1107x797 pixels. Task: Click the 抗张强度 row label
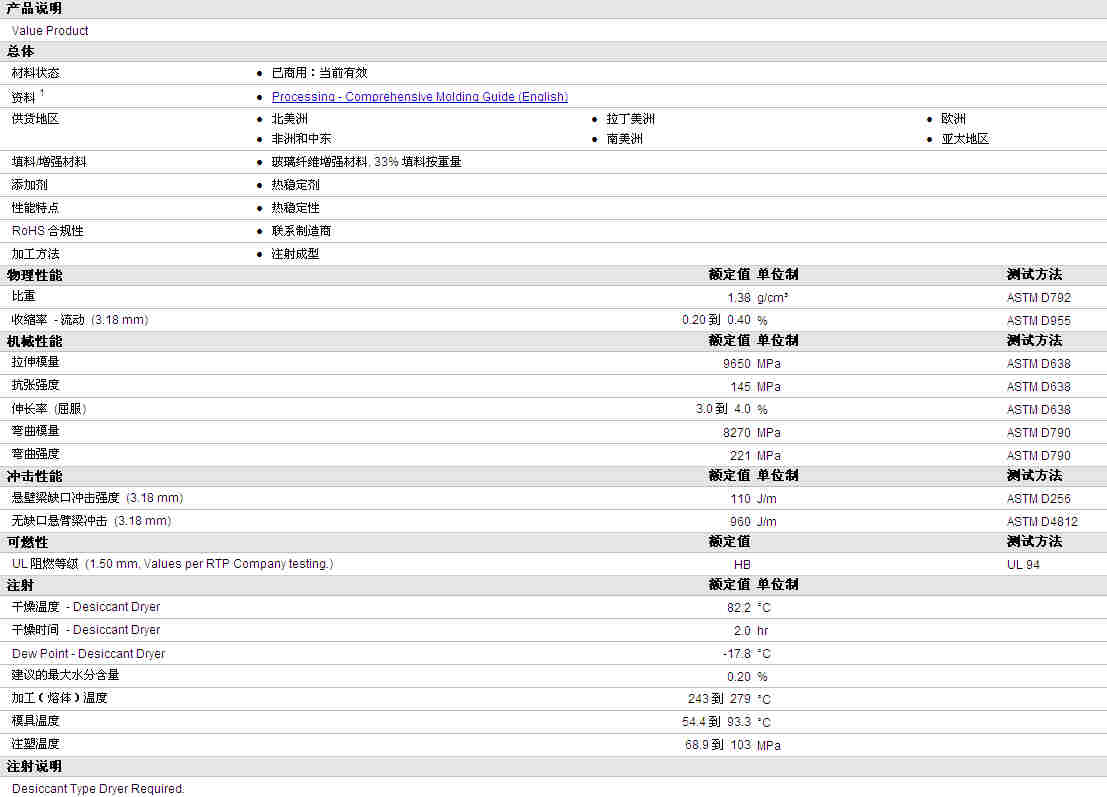click(35, 385)
